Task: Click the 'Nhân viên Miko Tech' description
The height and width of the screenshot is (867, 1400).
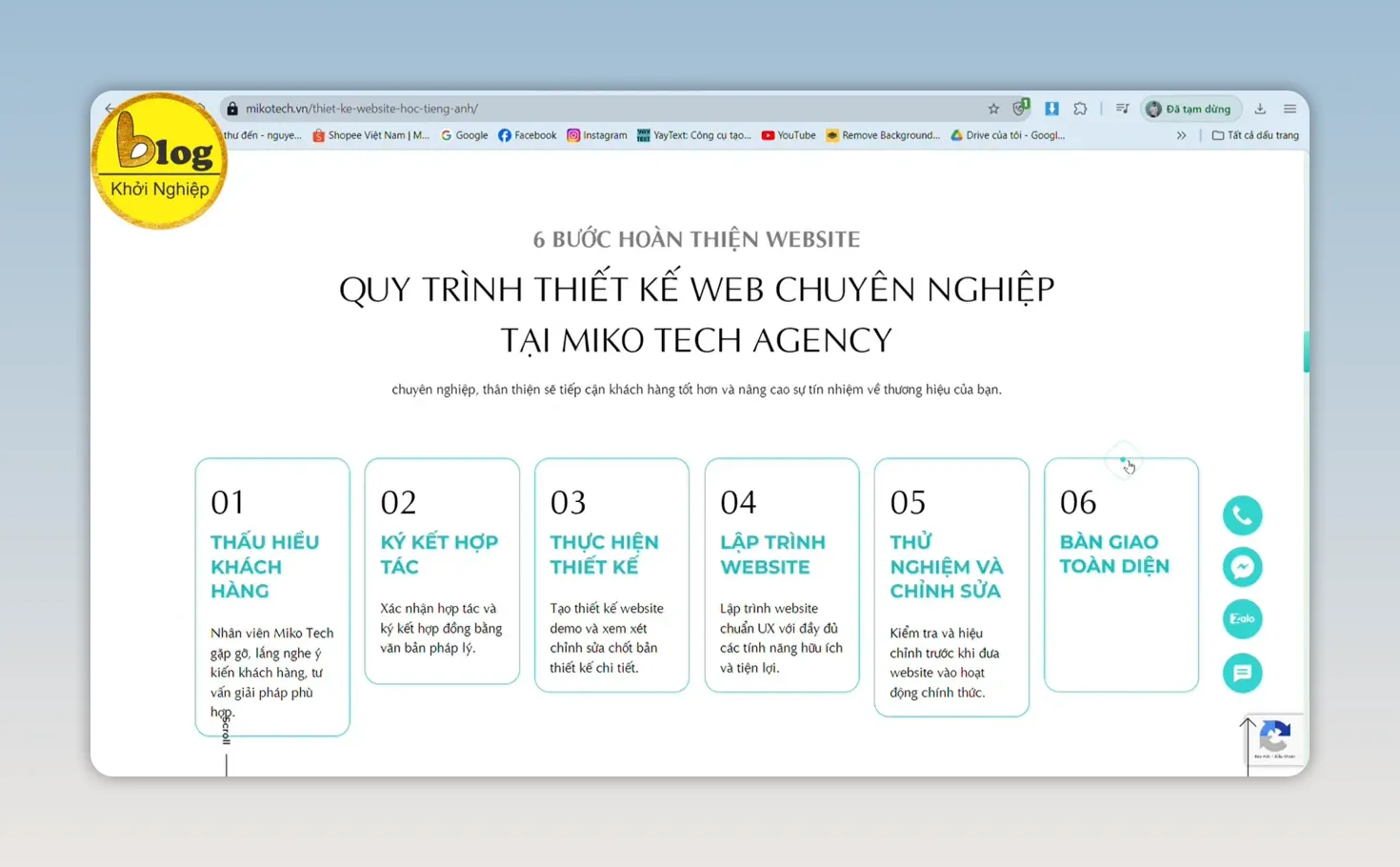Action: [x=272, y=672]
